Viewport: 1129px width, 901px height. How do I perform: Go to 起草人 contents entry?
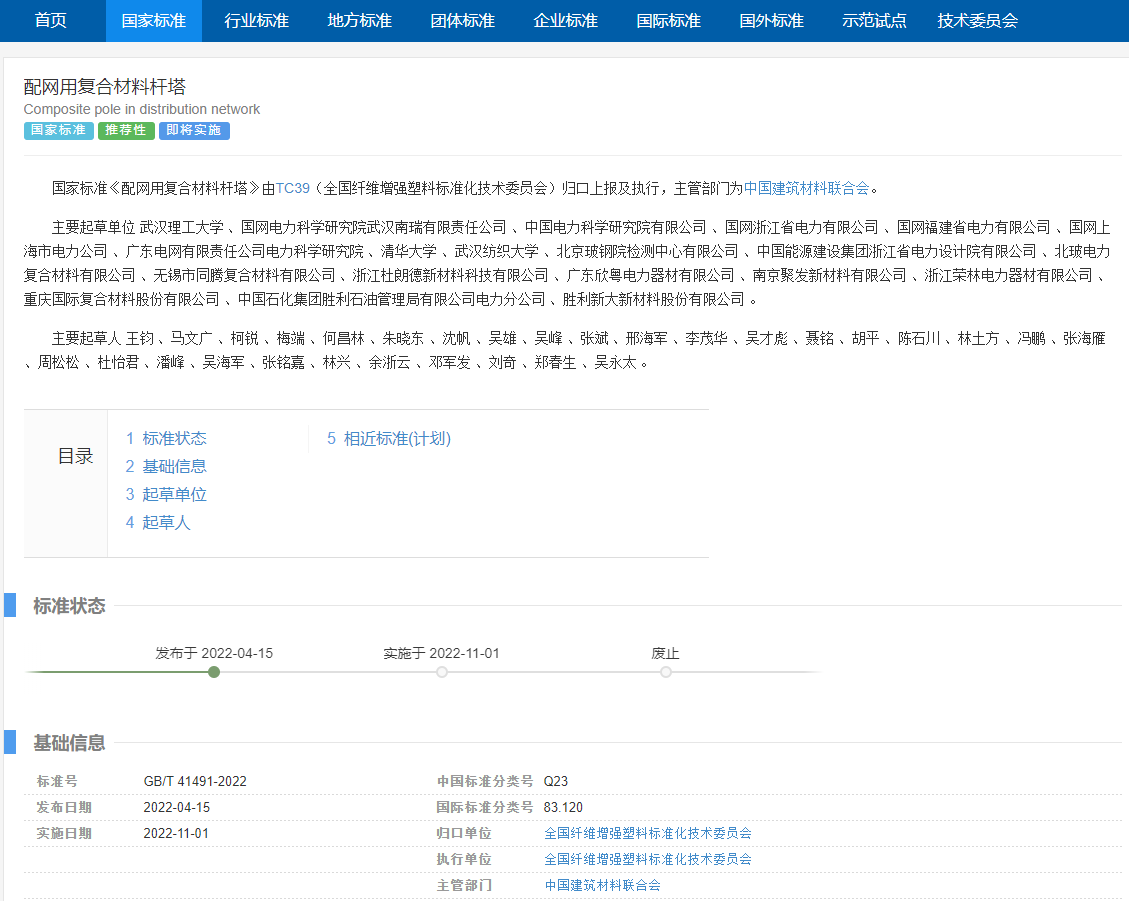point(158,522)
